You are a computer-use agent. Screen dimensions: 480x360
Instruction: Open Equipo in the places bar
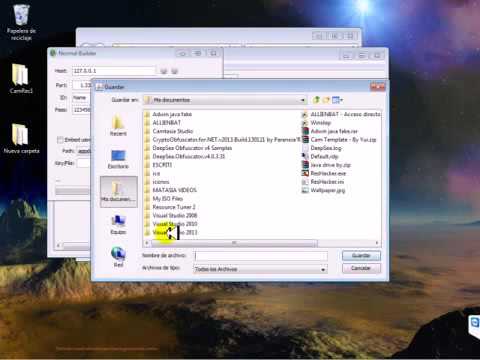pyautogui.click(x=118, y=224)
